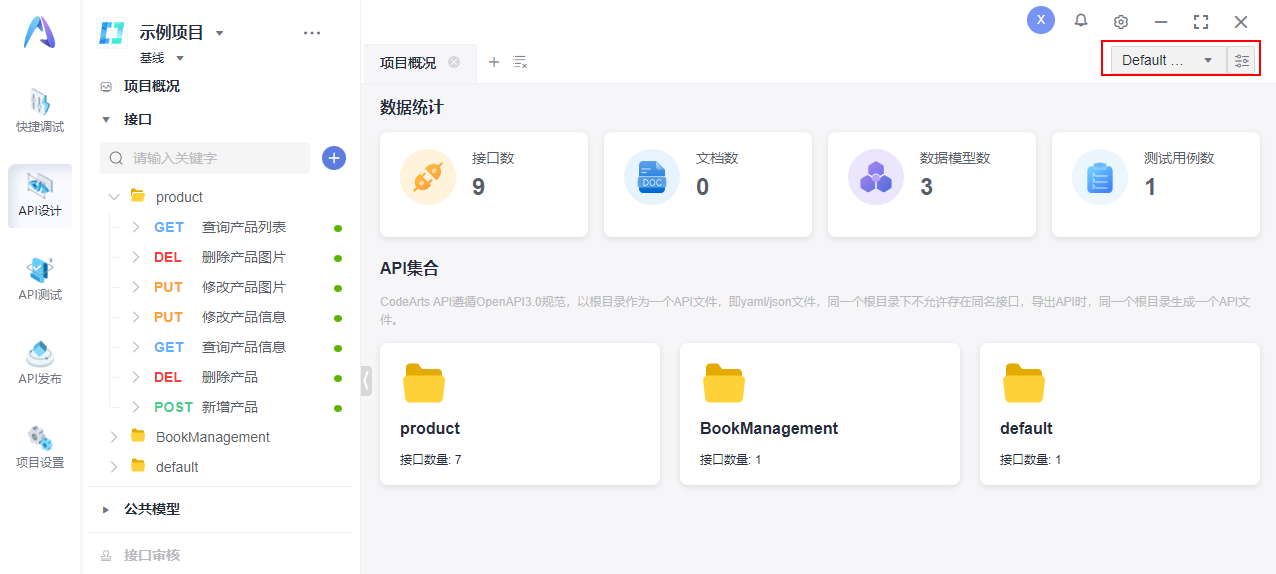Open the project more options ellipsis
This screenshot has height=574, width=1276.
click(x=312, y=33)
